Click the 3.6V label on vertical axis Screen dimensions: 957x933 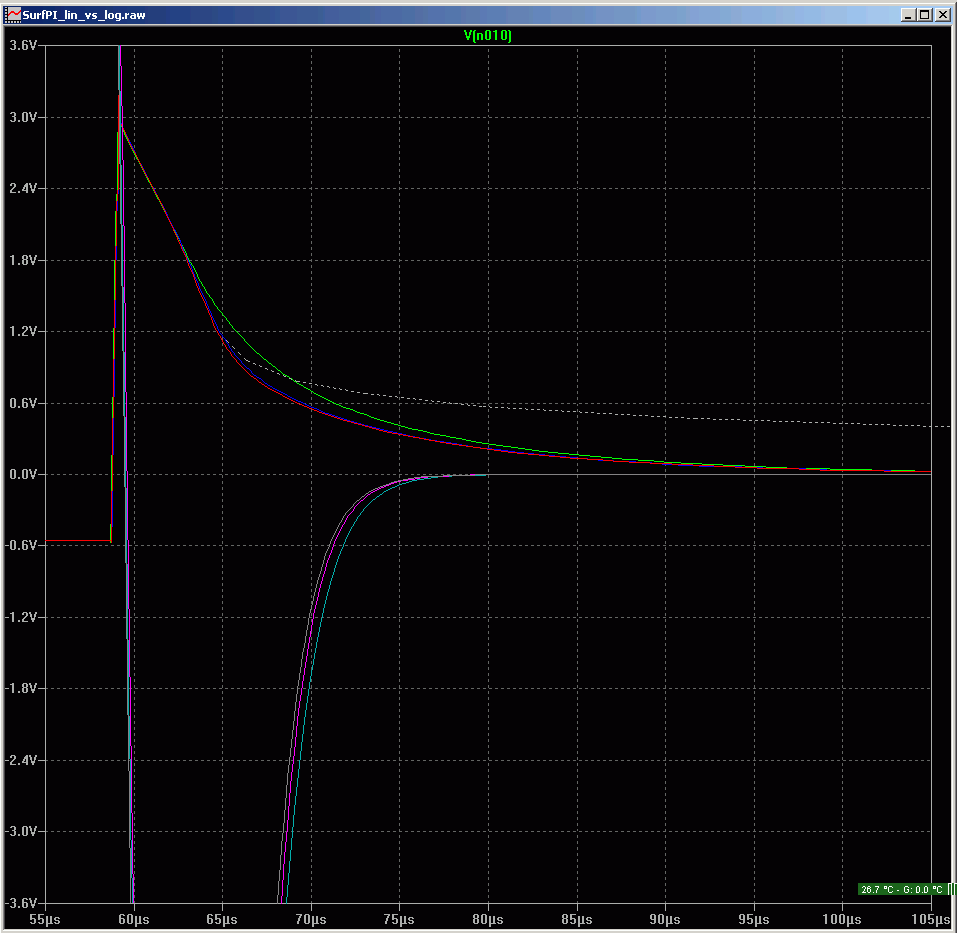pyautogui.click(x=22, y=46)
